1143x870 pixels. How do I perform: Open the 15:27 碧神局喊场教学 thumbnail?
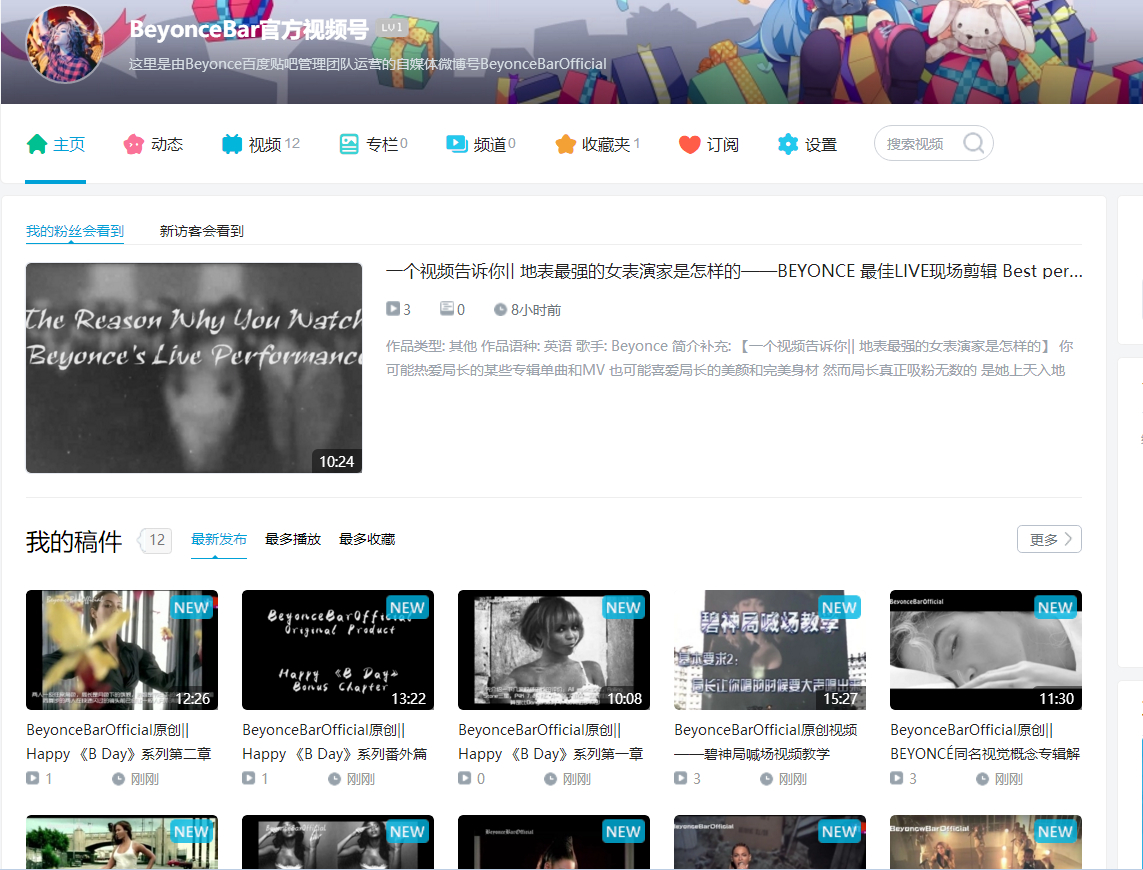point(770,650)
